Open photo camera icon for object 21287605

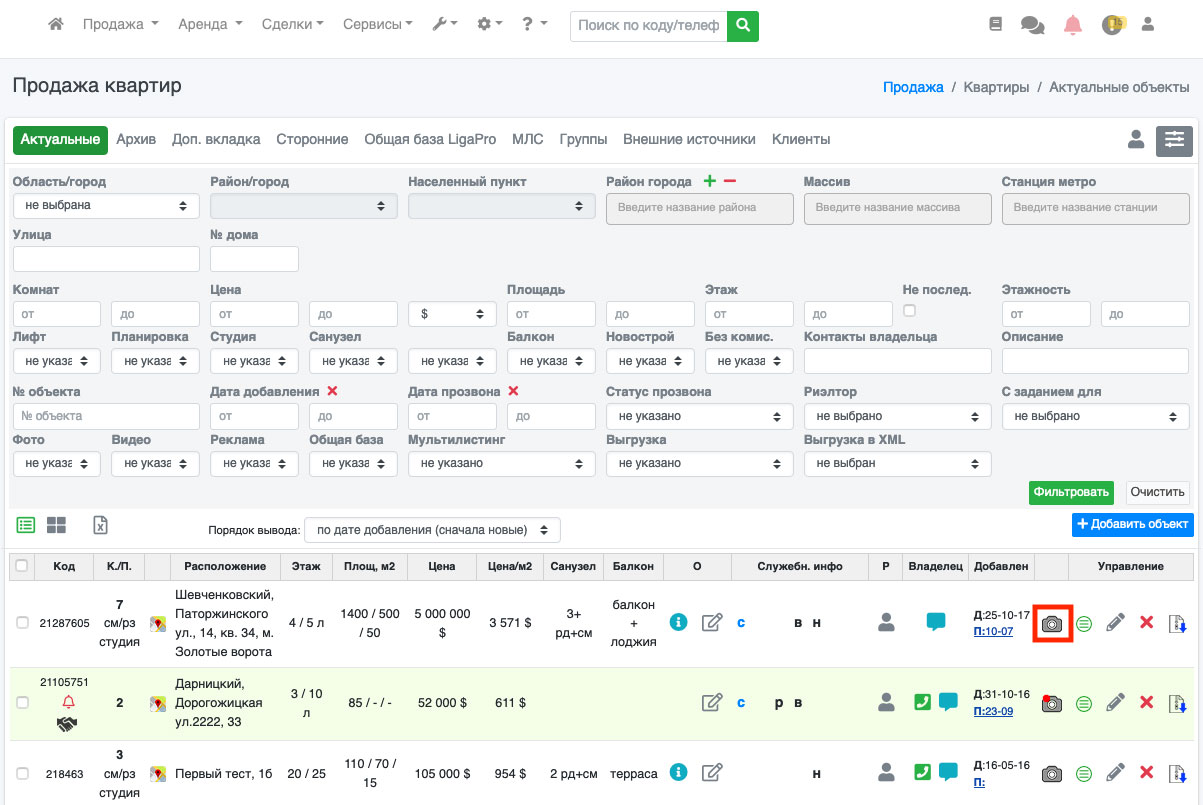[x=1052, y=623]
